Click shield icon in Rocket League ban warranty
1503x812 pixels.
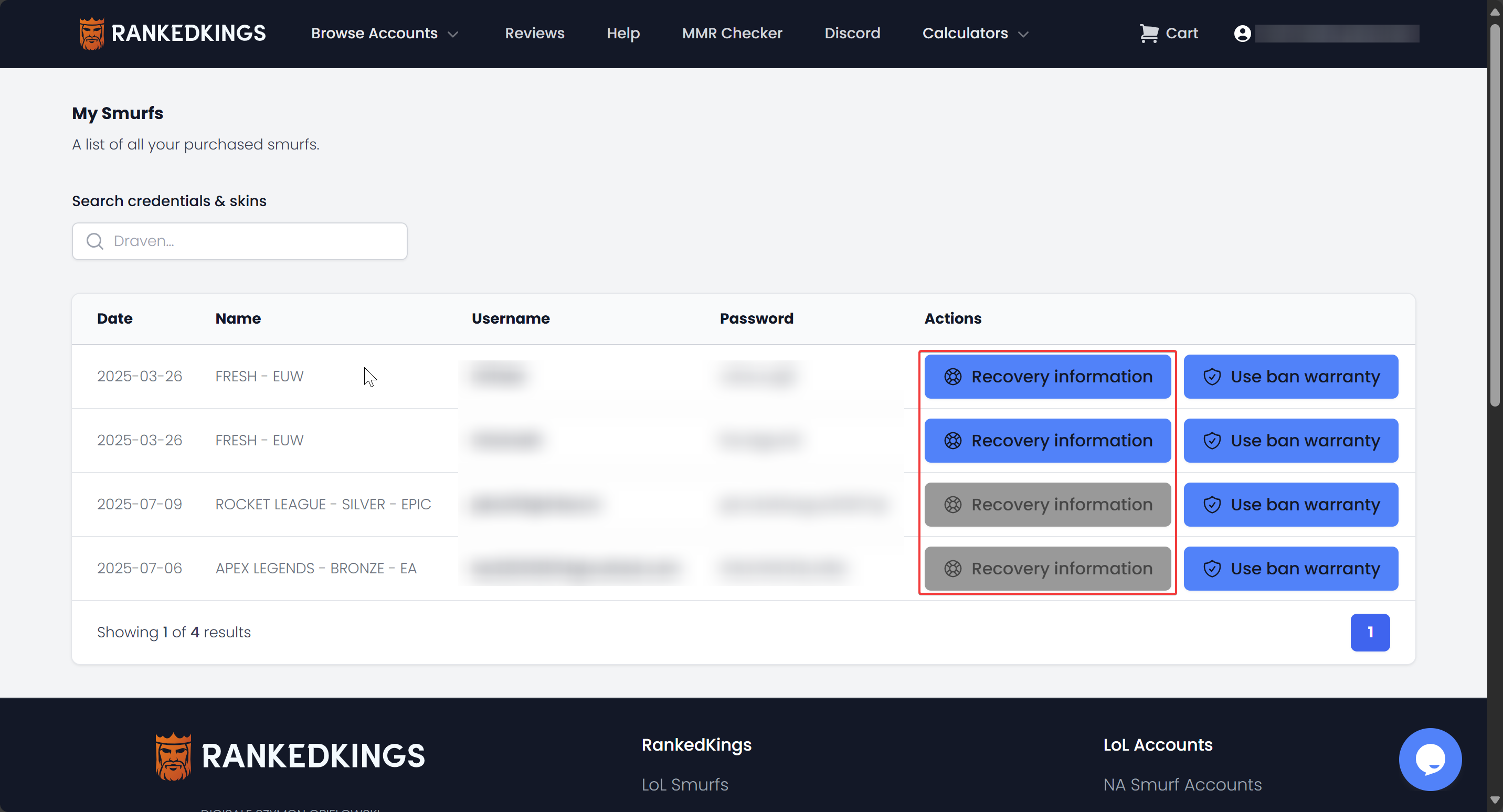[x=1212, y=505]
